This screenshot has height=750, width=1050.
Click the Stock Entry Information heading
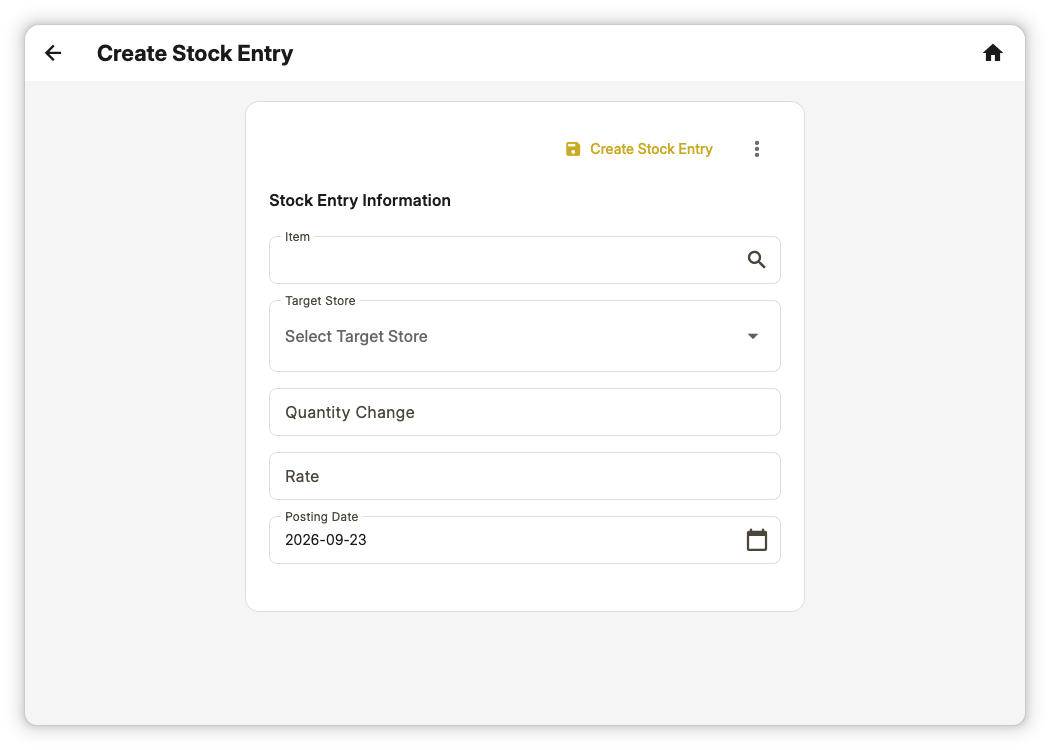360,200
